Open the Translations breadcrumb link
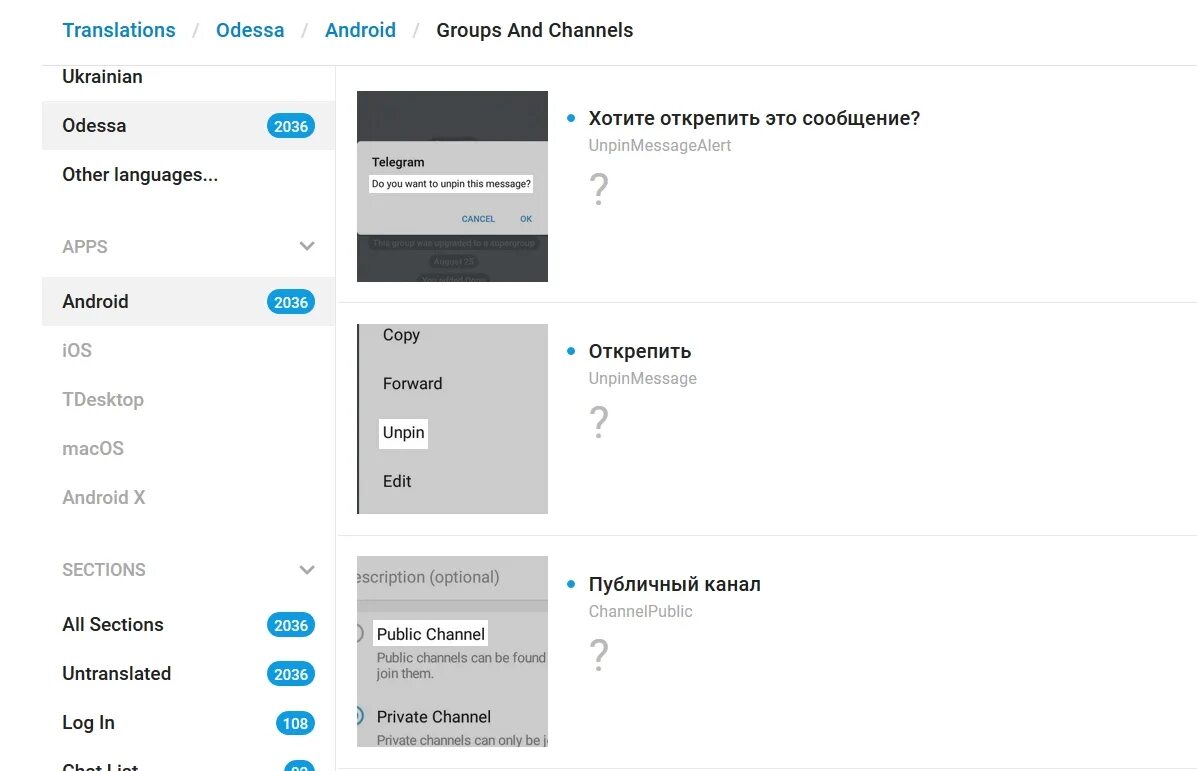The width and height of the screenshot is (1197, 771). click(x=119, y=30)
